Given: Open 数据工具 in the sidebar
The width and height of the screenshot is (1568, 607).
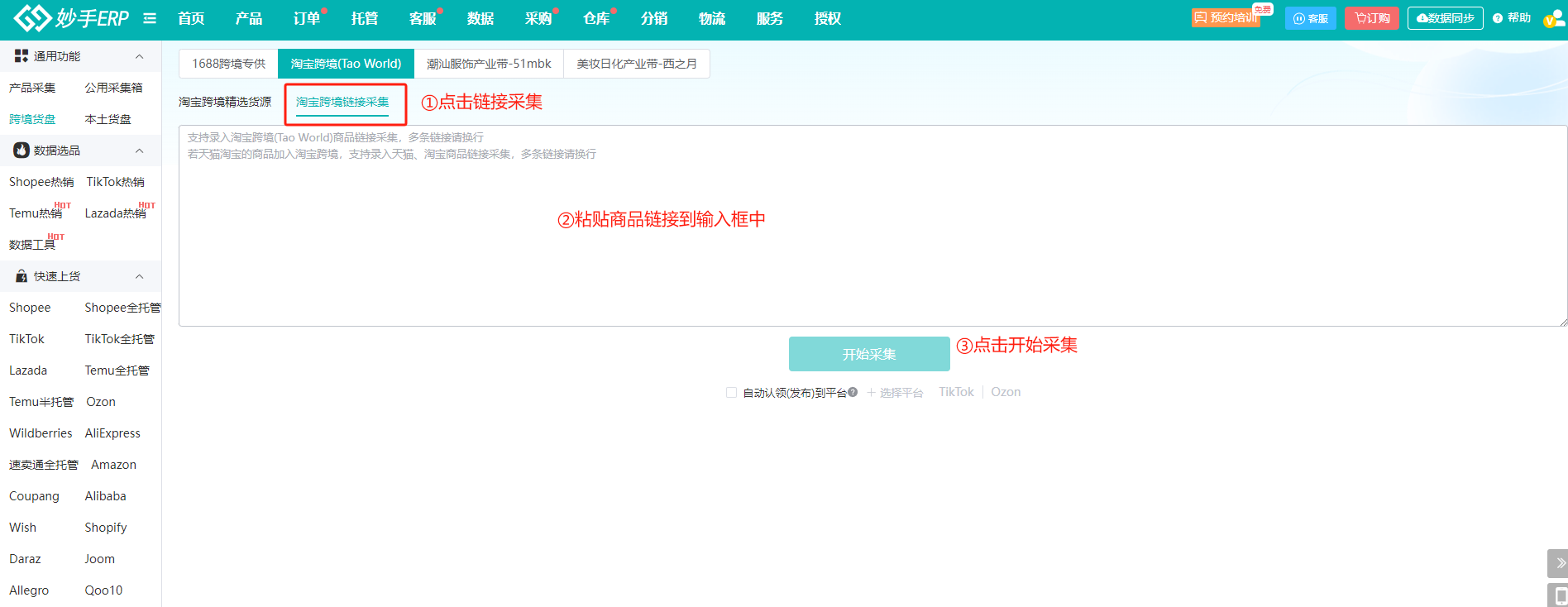Looking at the screenshot, I should click(x=32, y=245).
